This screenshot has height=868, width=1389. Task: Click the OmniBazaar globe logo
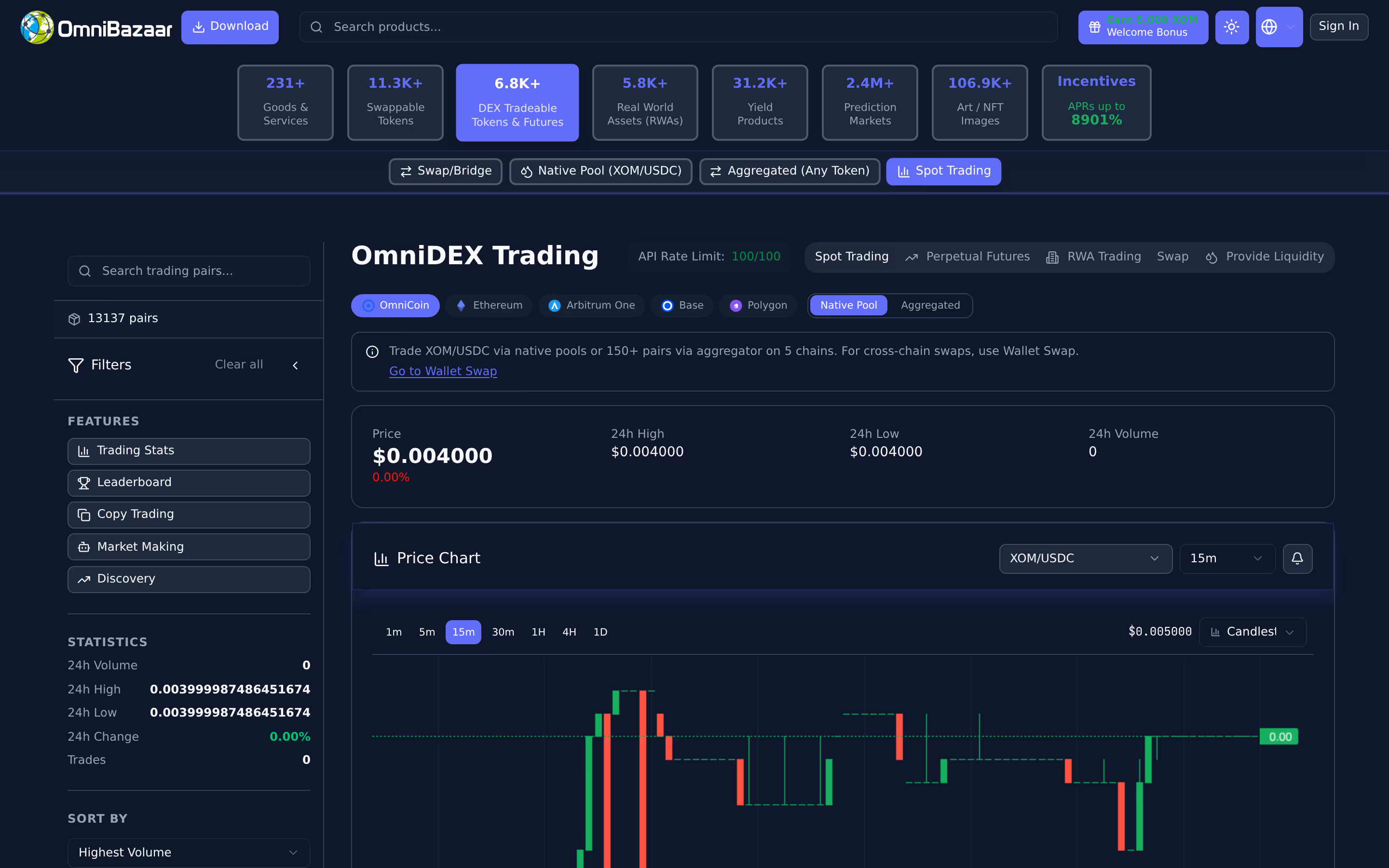[x=37, y=27]
